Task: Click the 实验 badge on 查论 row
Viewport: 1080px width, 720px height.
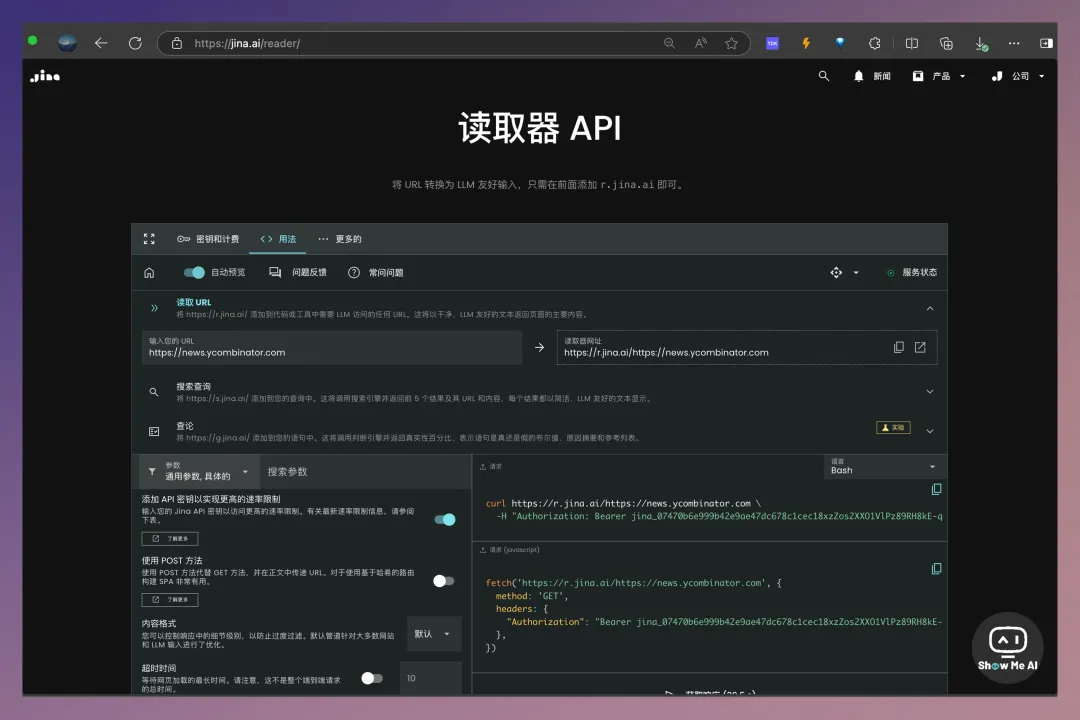Action: coord(893,428)
